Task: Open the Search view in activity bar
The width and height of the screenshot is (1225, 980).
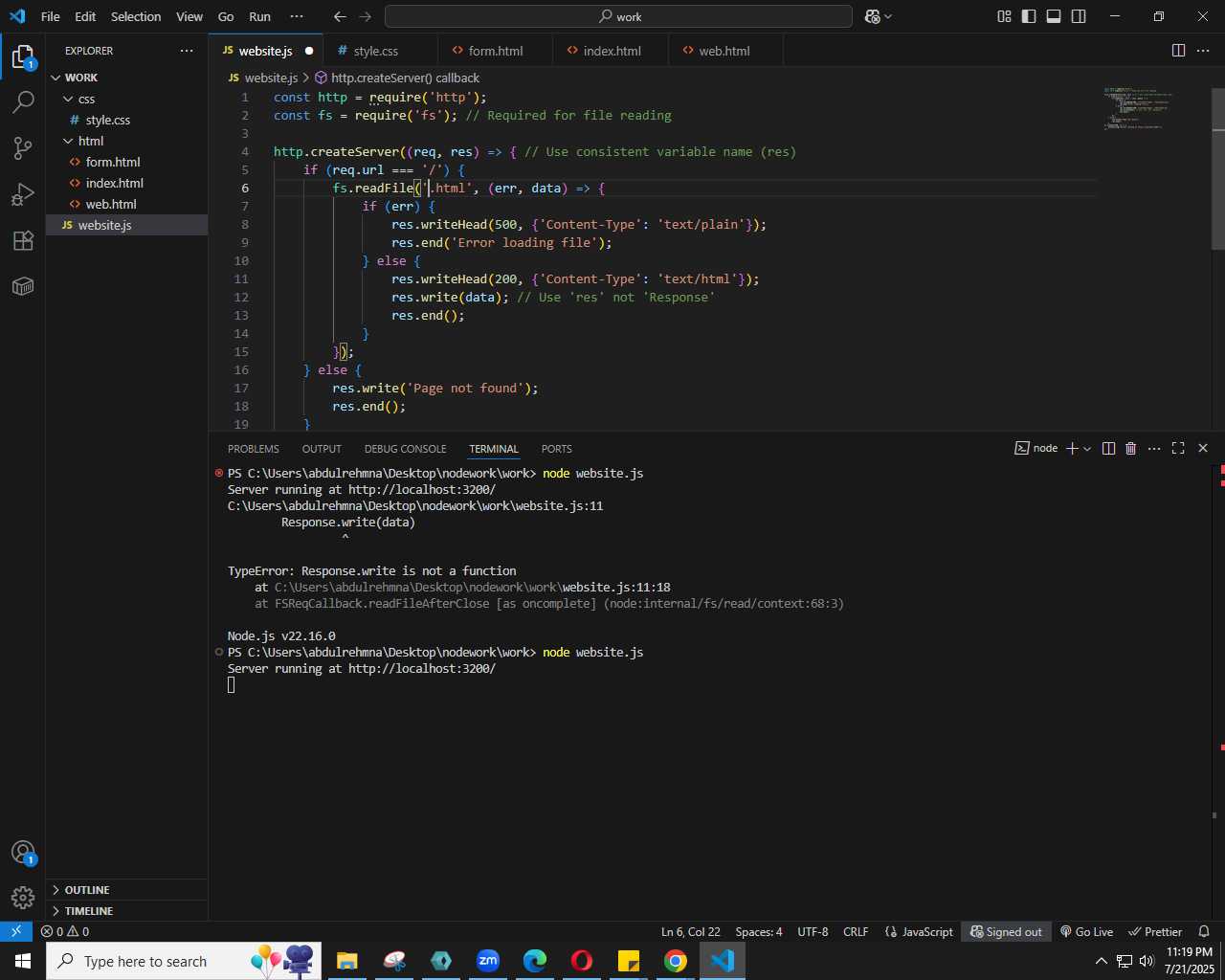Action: pos(23,102)
